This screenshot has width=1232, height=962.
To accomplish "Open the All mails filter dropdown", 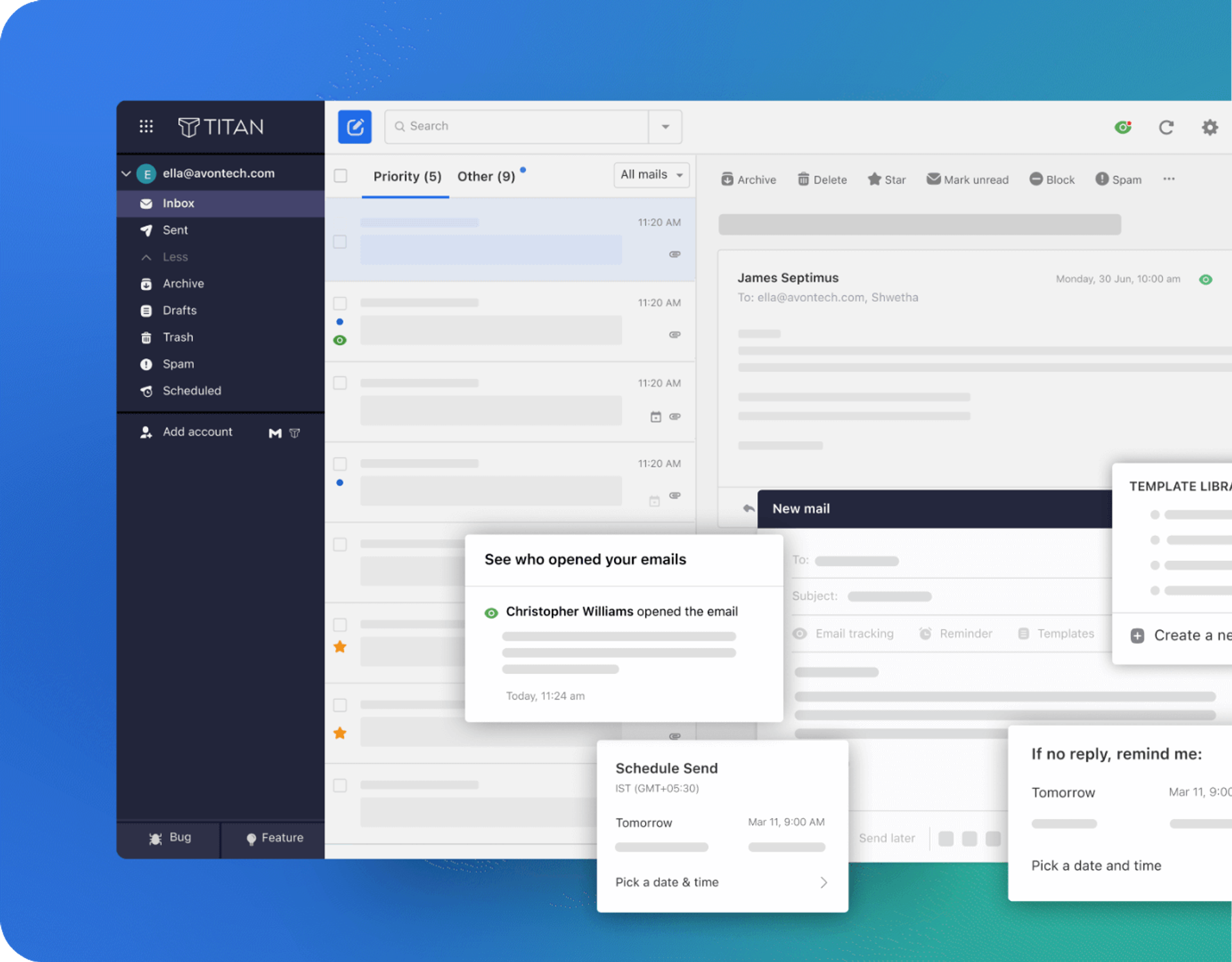I will 651,175.
